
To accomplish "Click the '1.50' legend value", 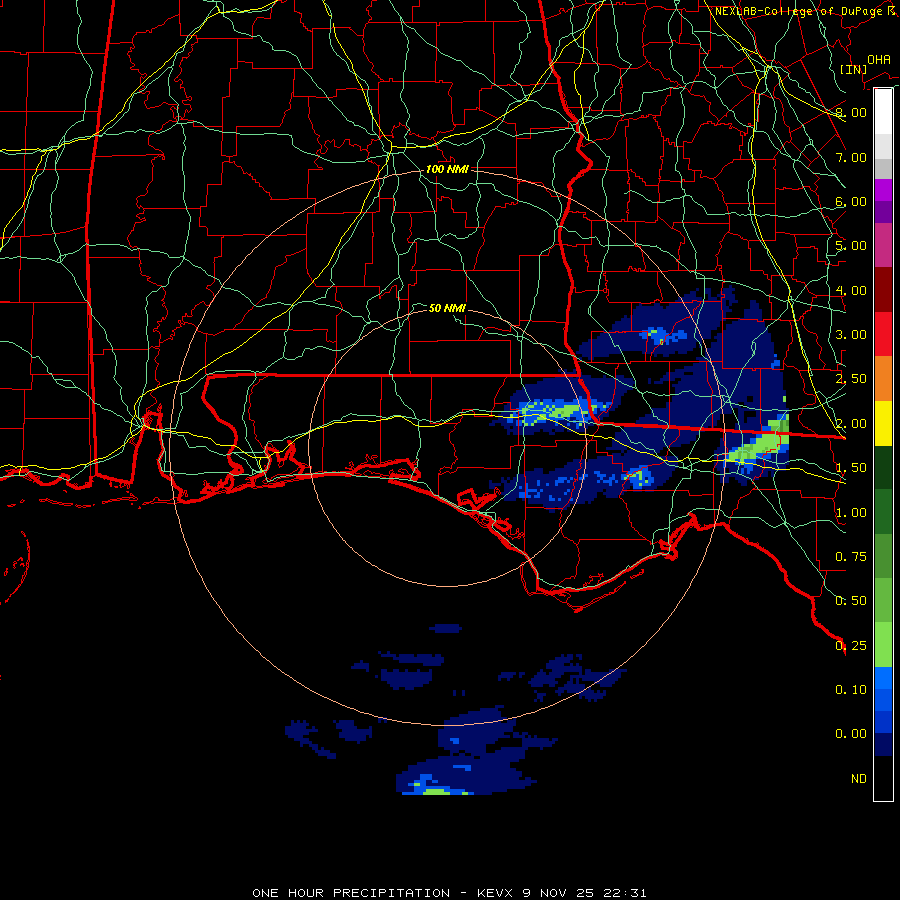I will tap(851, 468).
